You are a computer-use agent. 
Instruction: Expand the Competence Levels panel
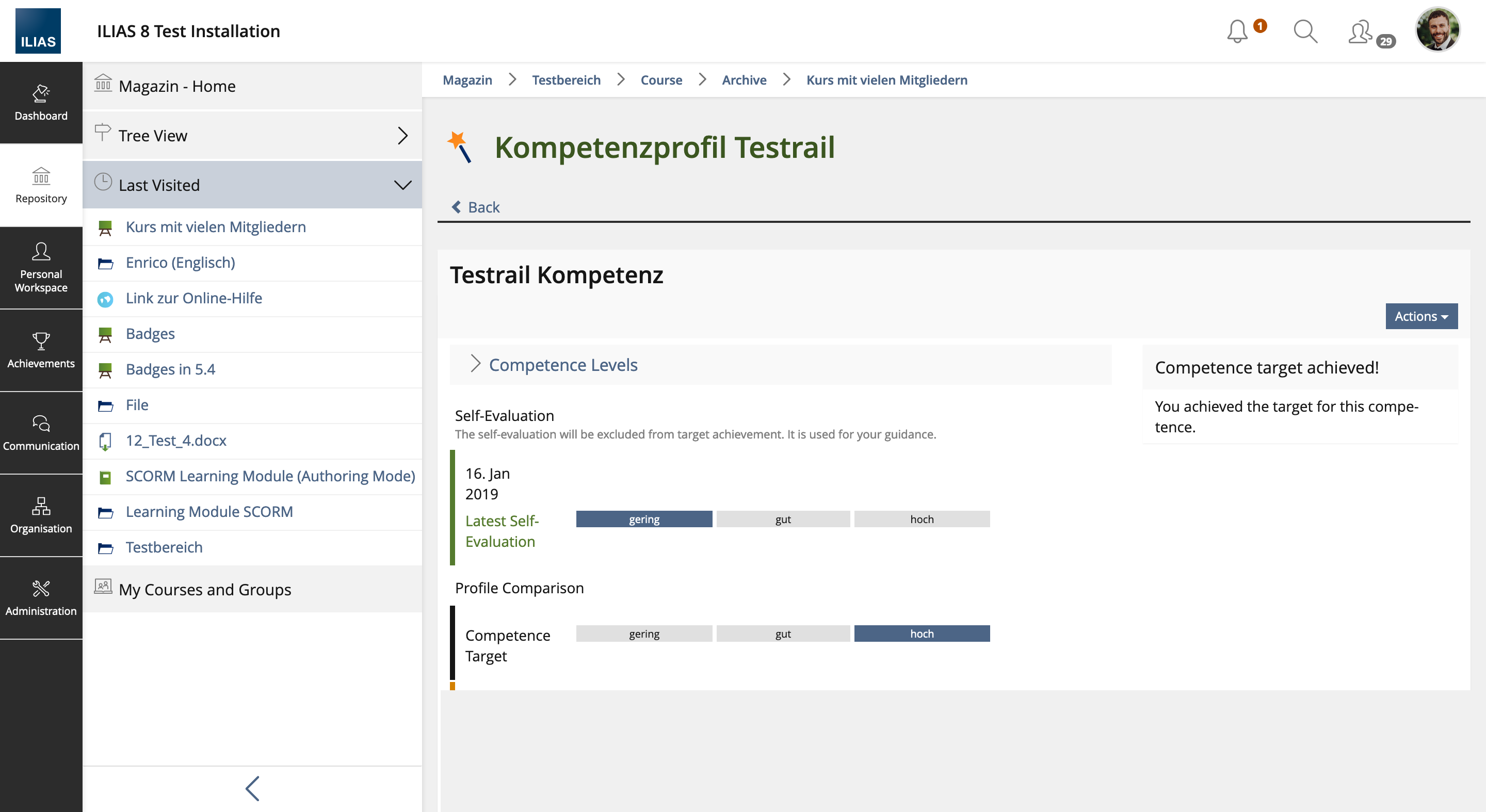tap(562, 365)
